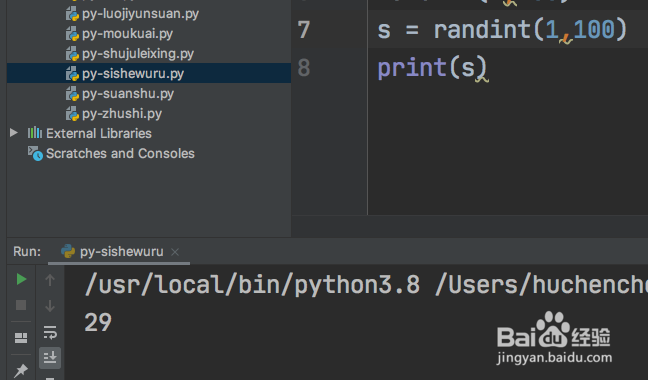This screenshot has height=380, width=648.
Task: Click the Stop process square icon
Action: (21, 305)
